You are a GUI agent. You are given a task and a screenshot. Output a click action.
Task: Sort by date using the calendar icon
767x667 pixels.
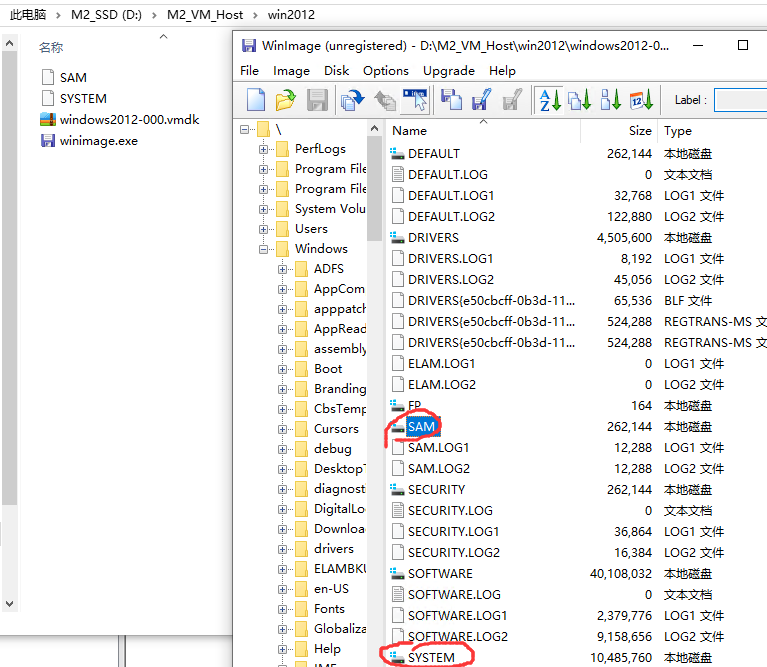point(641,100)
